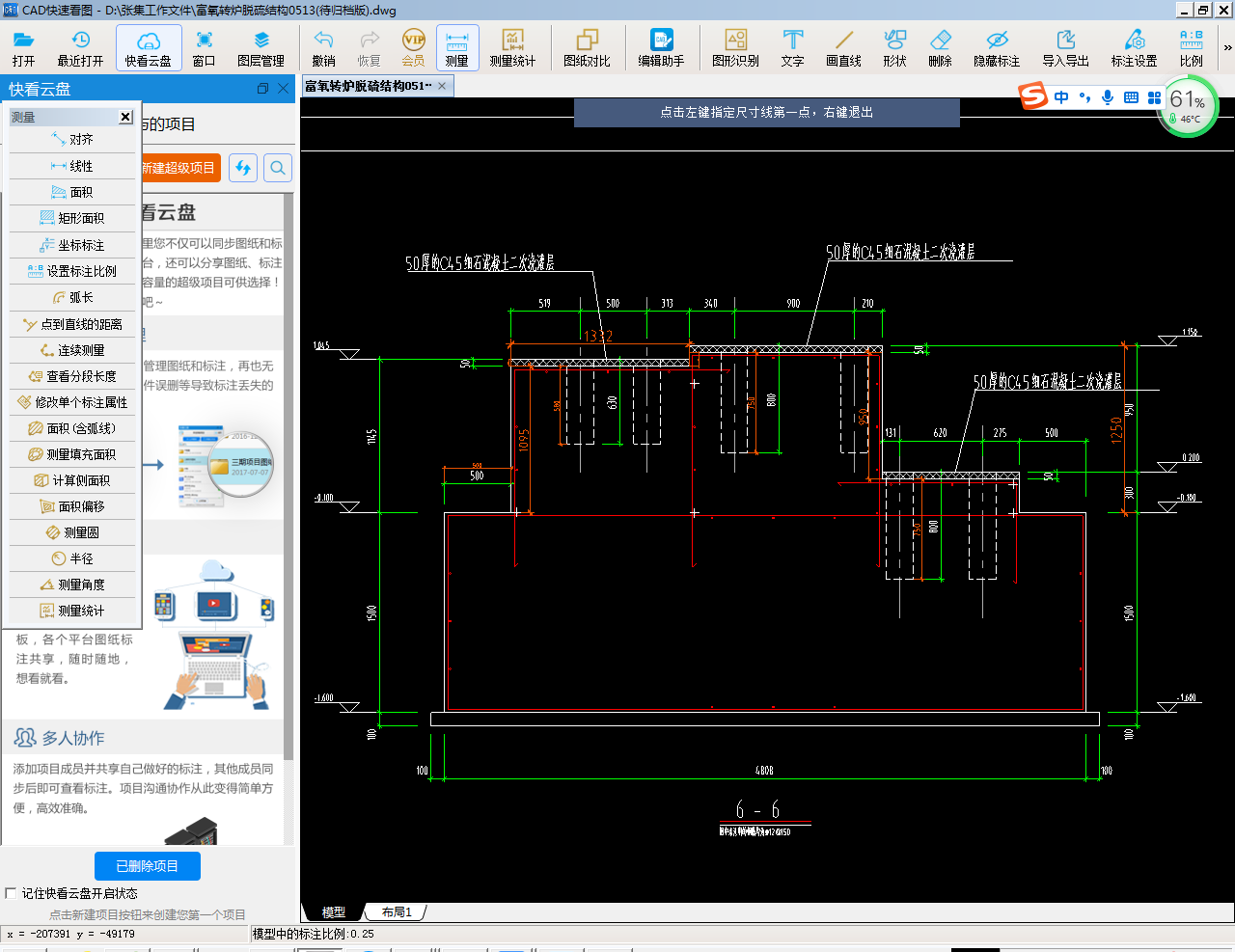
Task: Choose 点到直线的距离 measurement
Action: pyautogui.click(x=74, y=324)
